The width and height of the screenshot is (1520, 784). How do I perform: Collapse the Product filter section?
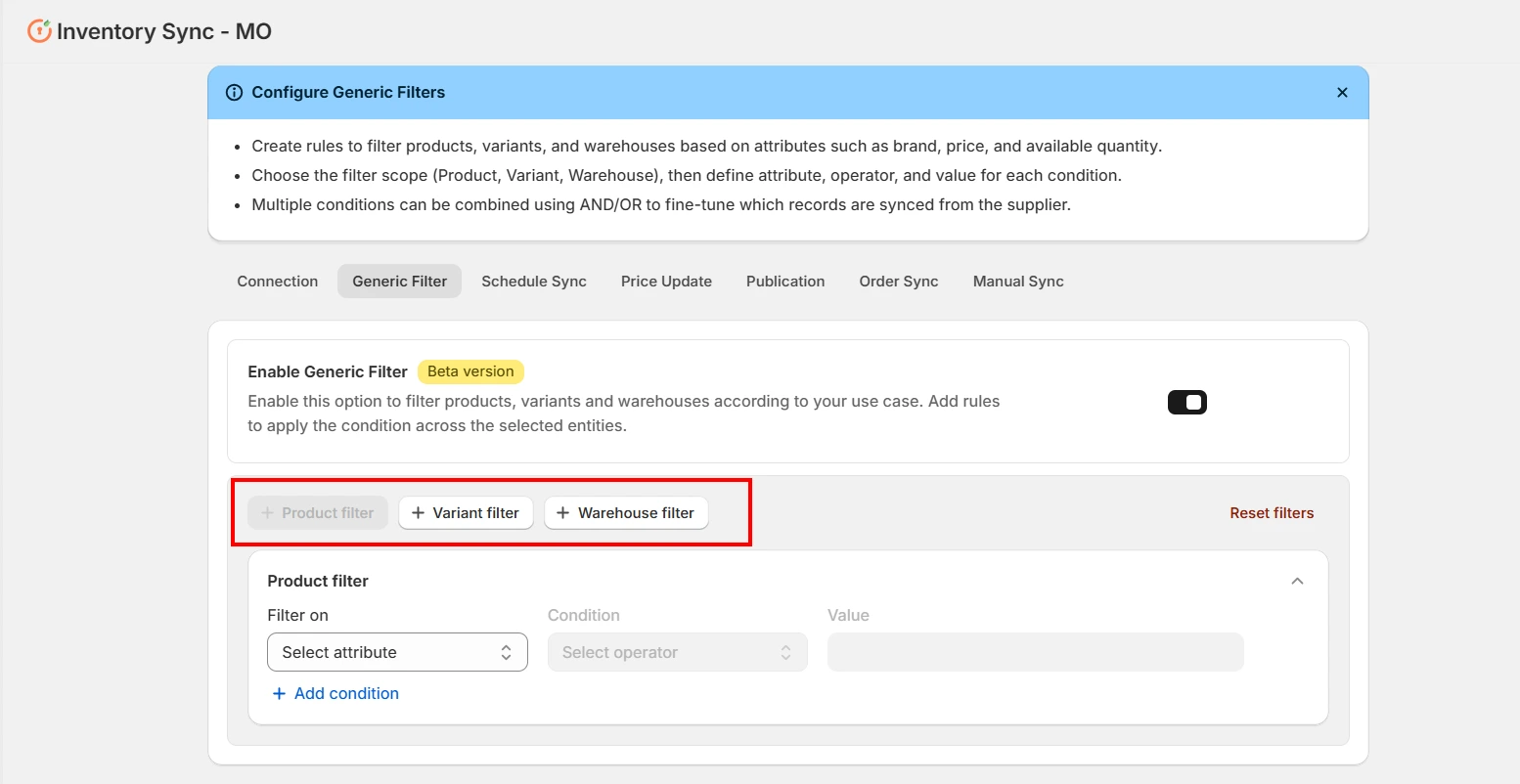coord(1297,580)
